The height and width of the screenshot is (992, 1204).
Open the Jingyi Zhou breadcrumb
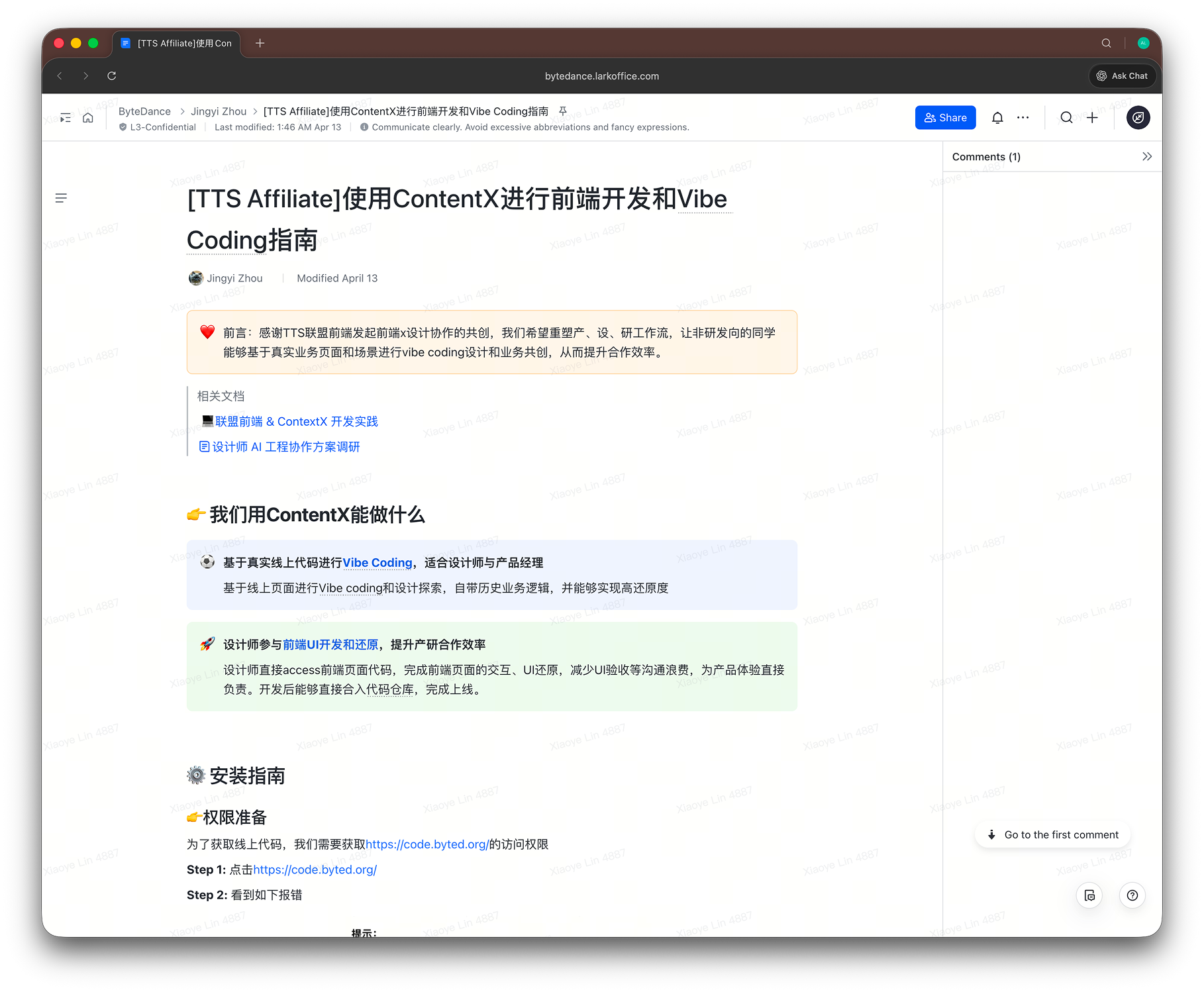tap(219, 111)
